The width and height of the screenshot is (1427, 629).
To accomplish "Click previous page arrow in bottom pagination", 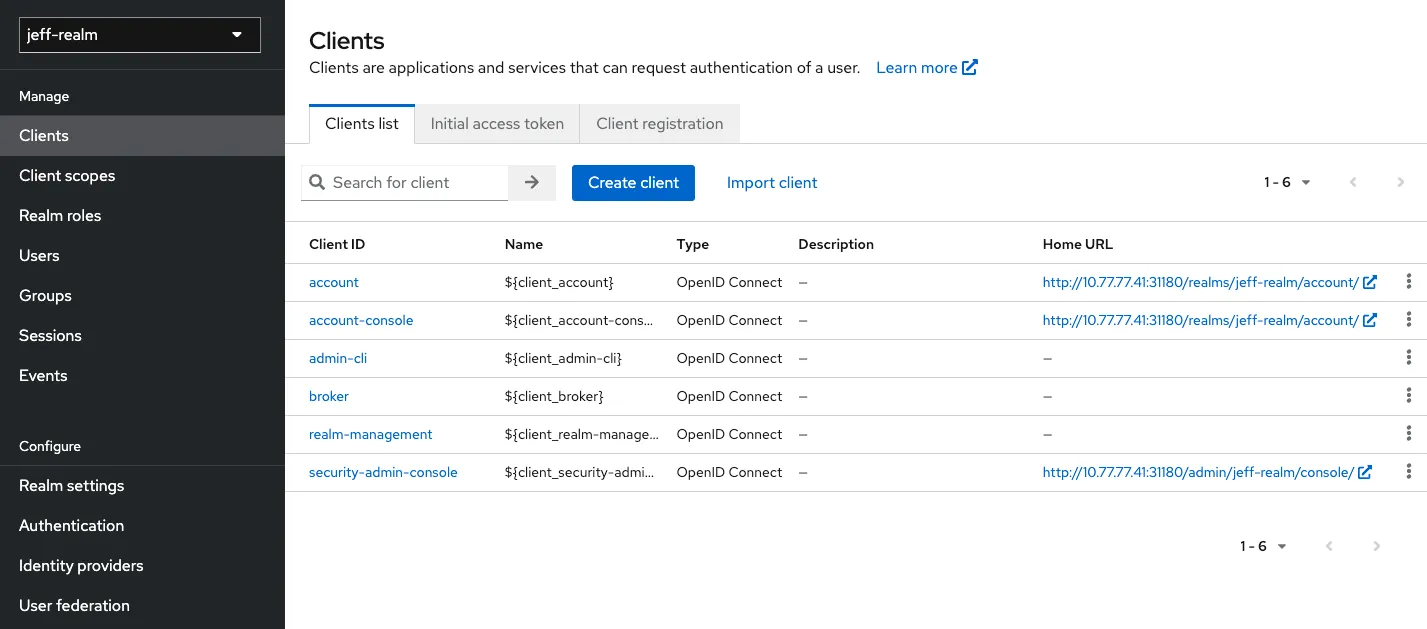I will tap(1329, 546).
